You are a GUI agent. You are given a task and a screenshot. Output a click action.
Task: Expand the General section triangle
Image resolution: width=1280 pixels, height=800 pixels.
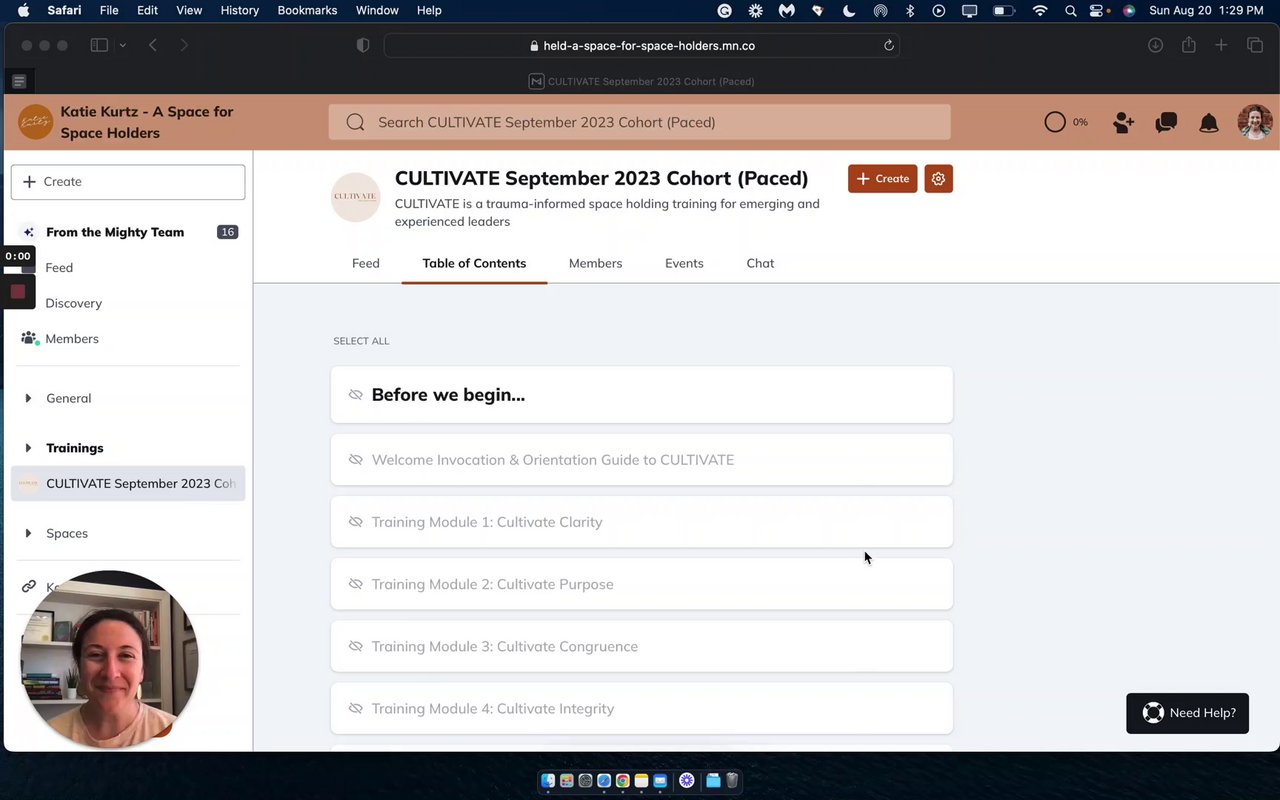[28, 398]
